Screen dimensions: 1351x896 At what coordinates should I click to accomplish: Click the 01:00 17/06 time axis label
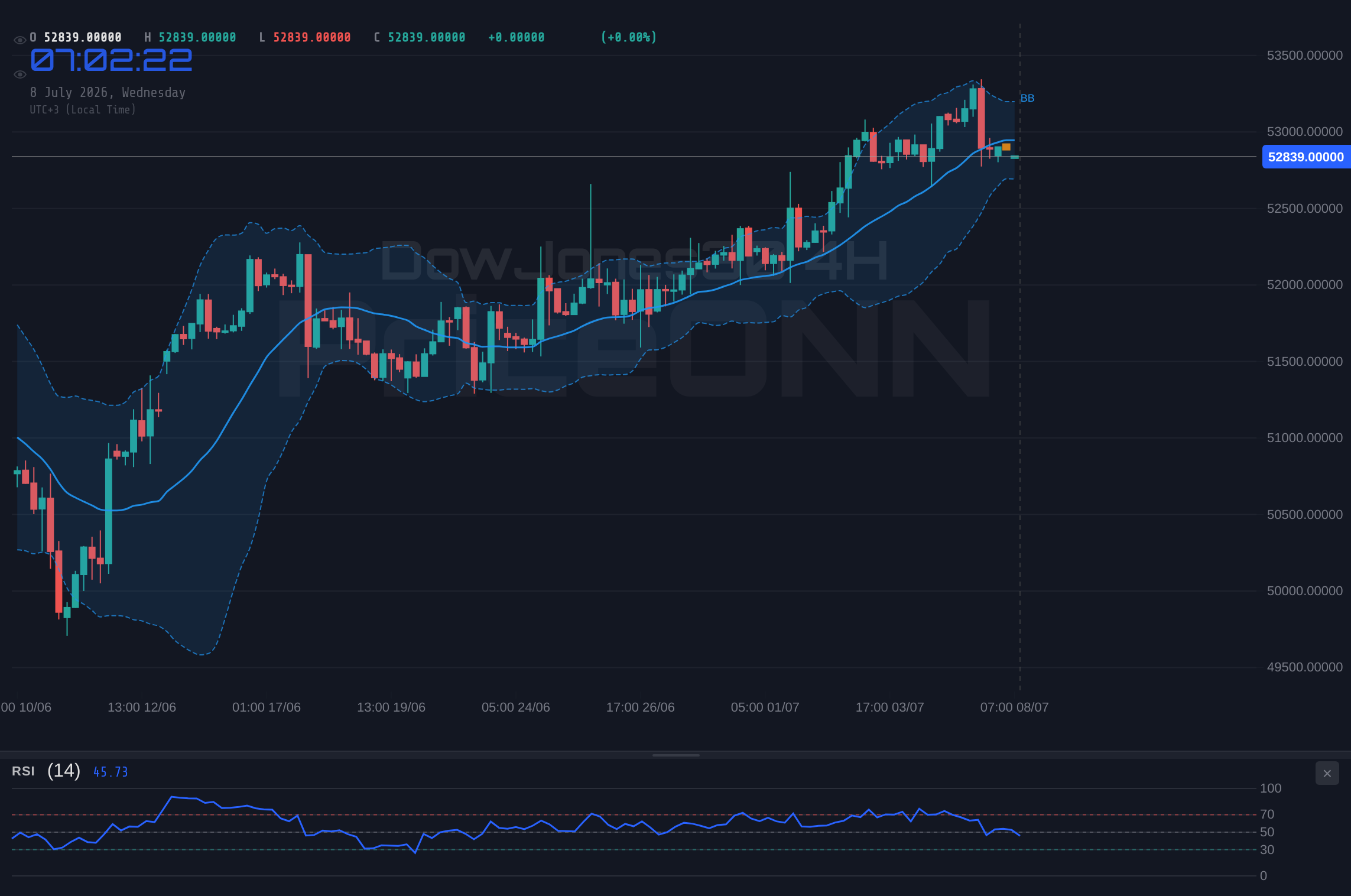[267, 707]
